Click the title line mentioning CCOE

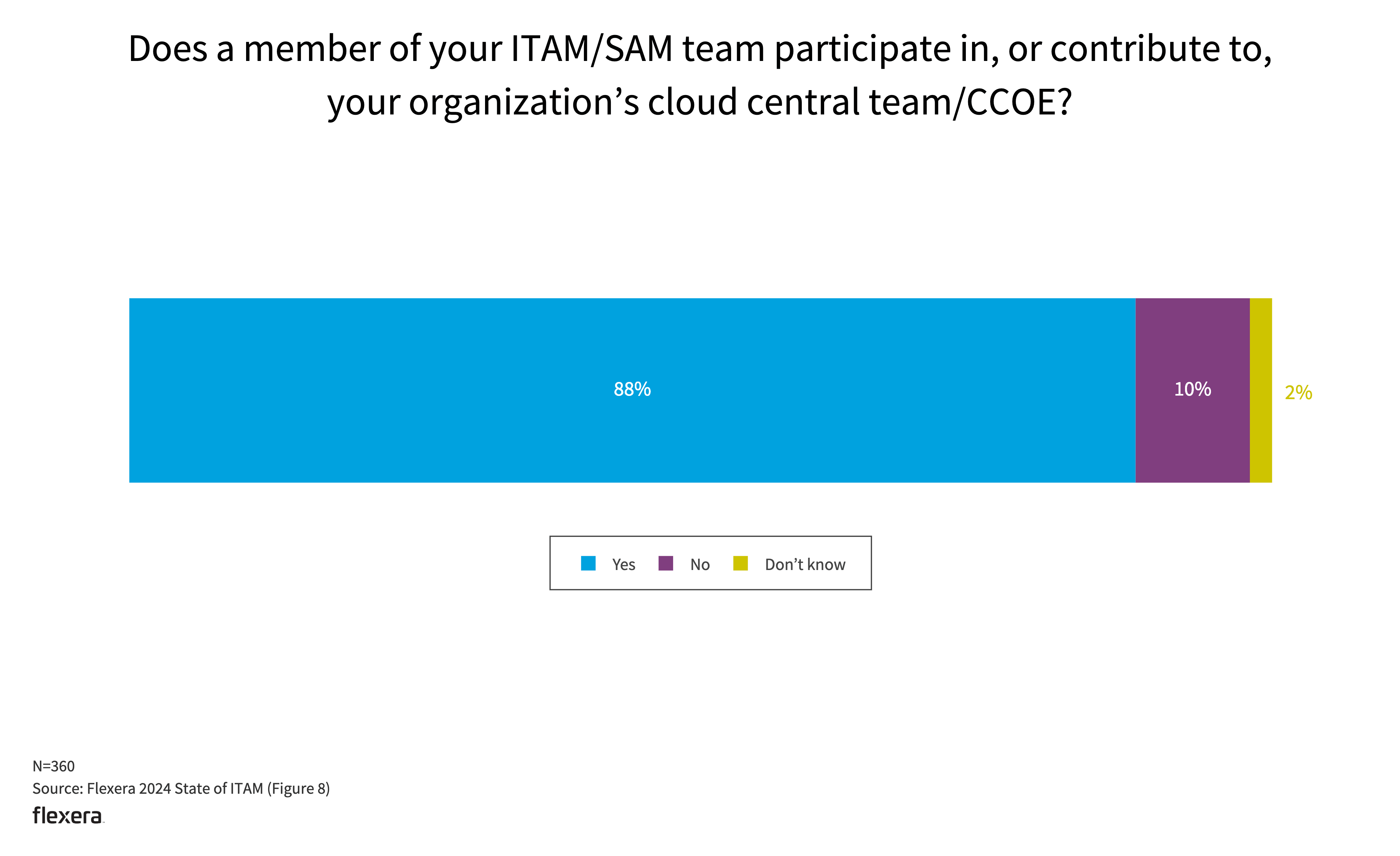699,103
